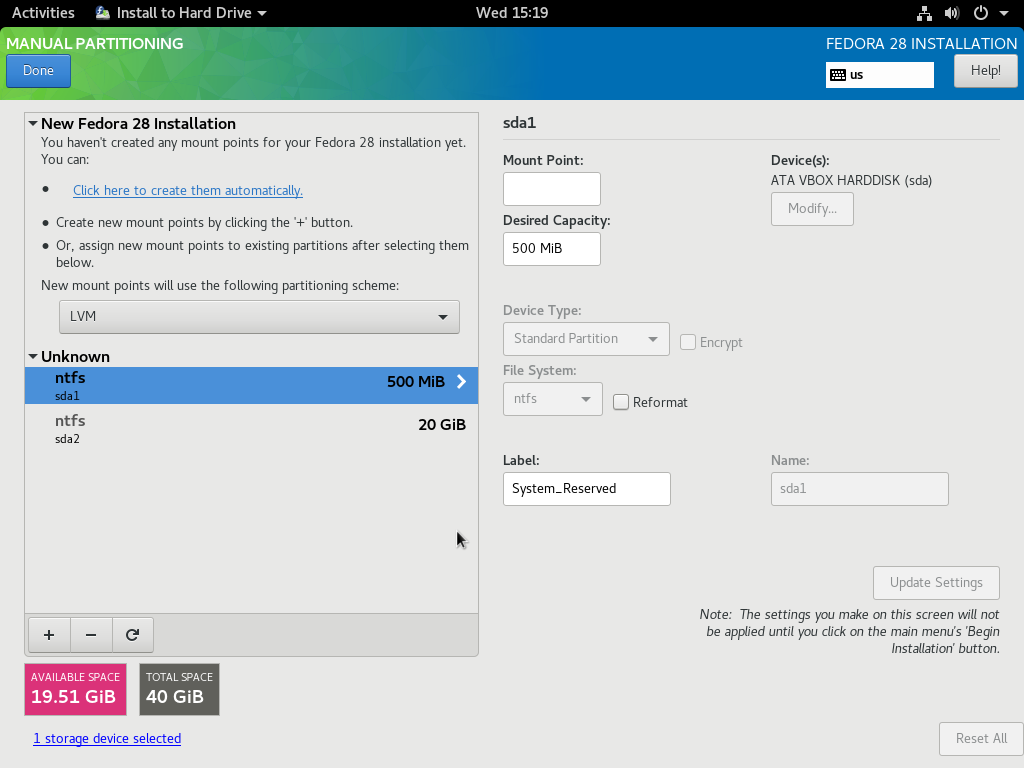Screen dimensions: 1024x768
Task: Click the keyboard layout icon next to us
Action: (838, 75)
